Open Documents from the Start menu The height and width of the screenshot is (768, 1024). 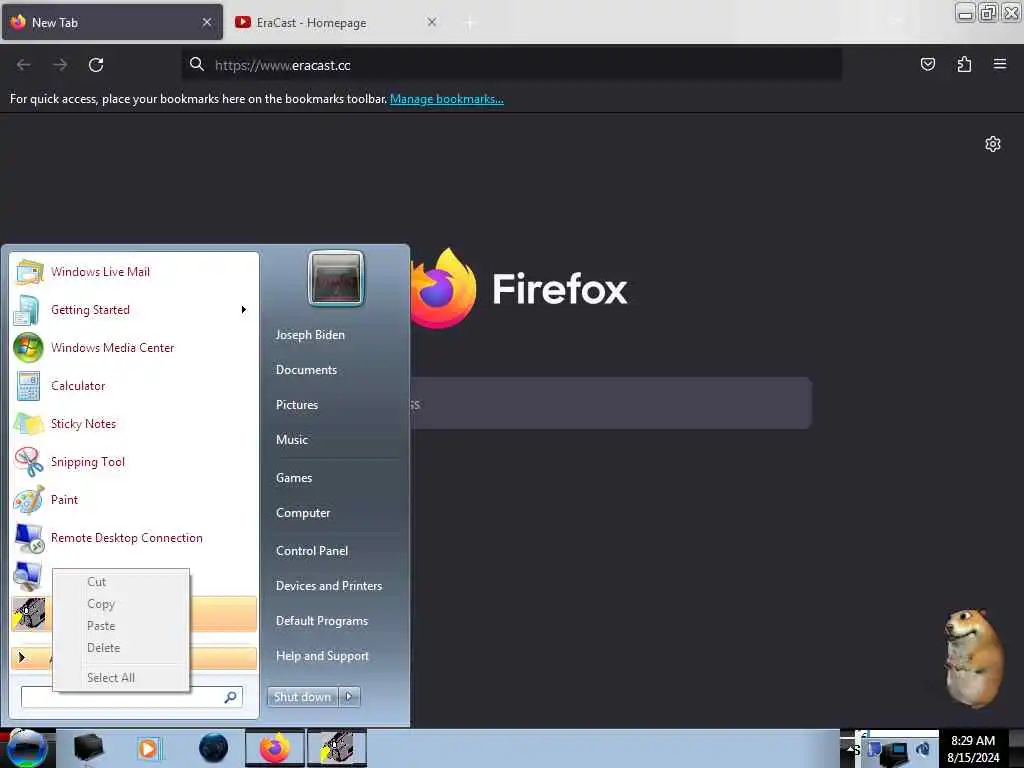[x=306, y=370]
